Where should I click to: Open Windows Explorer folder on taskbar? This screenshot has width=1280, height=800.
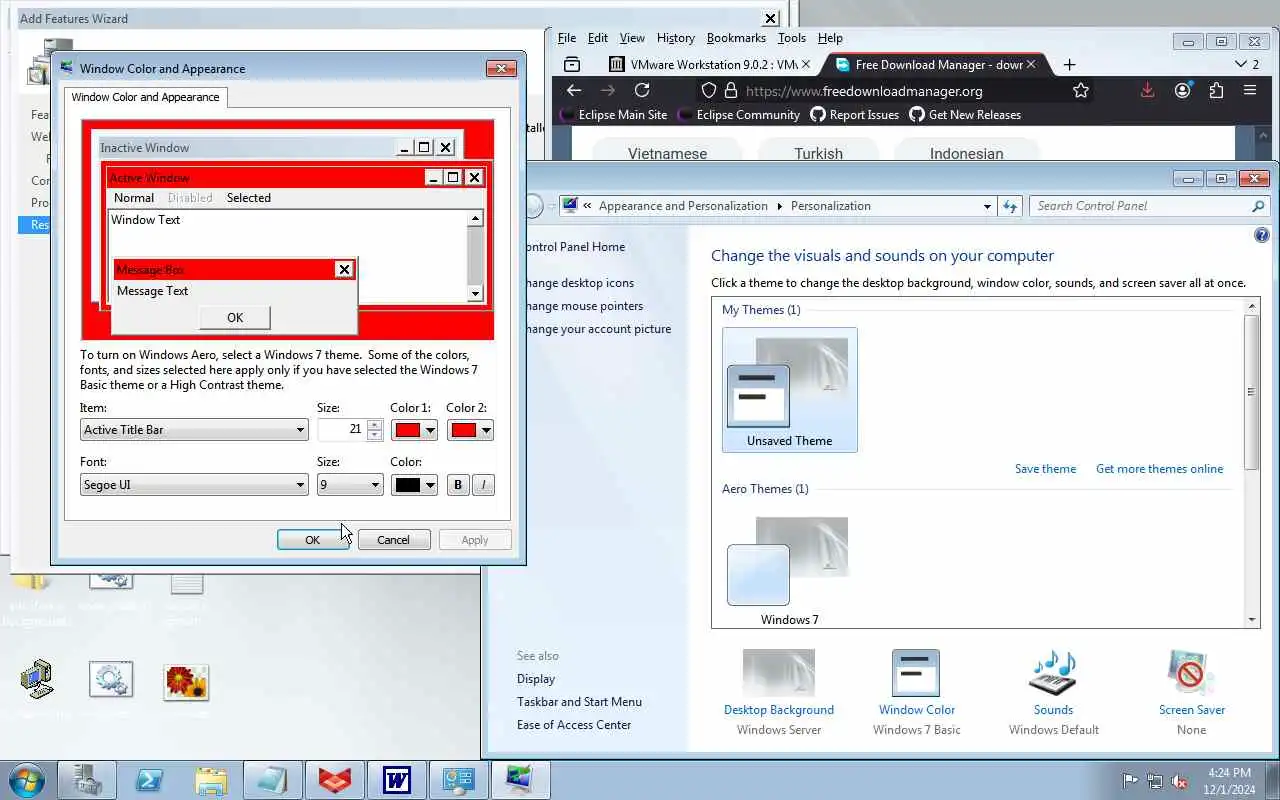tap(211, 780)
